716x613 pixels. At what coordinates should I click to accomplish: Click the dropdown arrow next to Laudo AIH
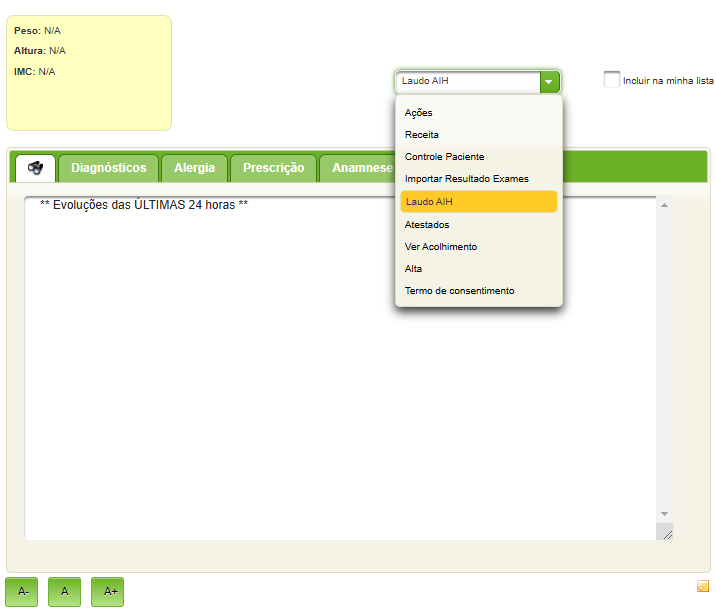549,82
